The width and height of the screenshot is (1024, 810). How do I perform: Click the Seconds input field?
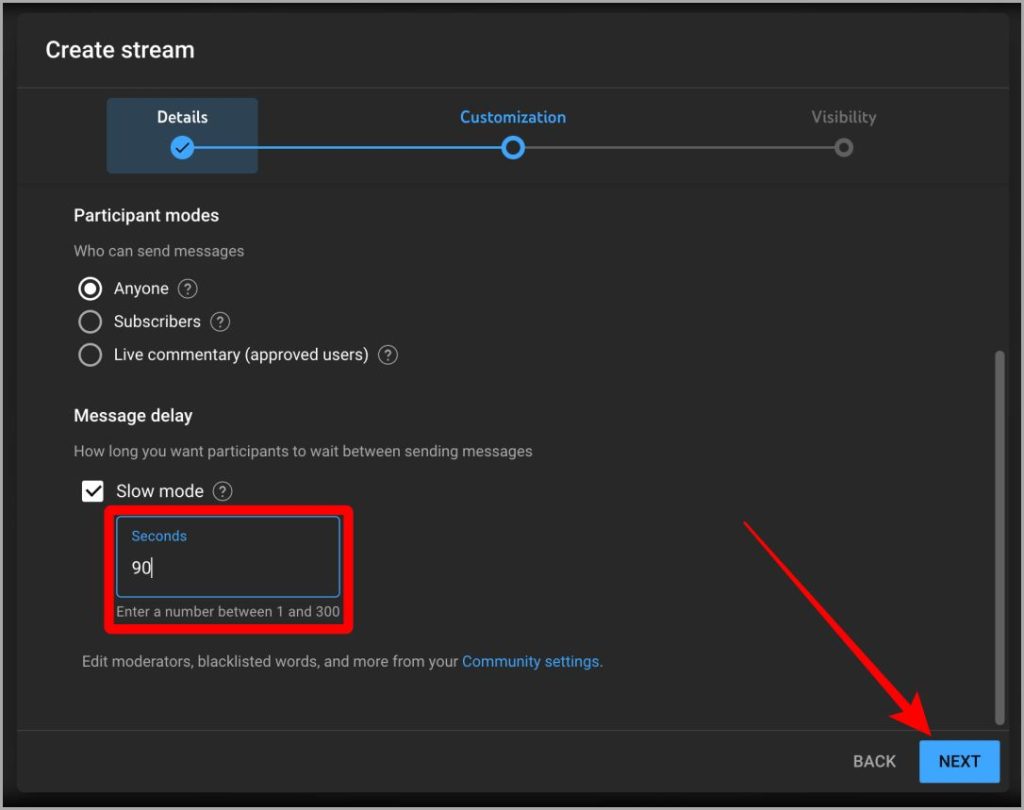pos(228,557)
